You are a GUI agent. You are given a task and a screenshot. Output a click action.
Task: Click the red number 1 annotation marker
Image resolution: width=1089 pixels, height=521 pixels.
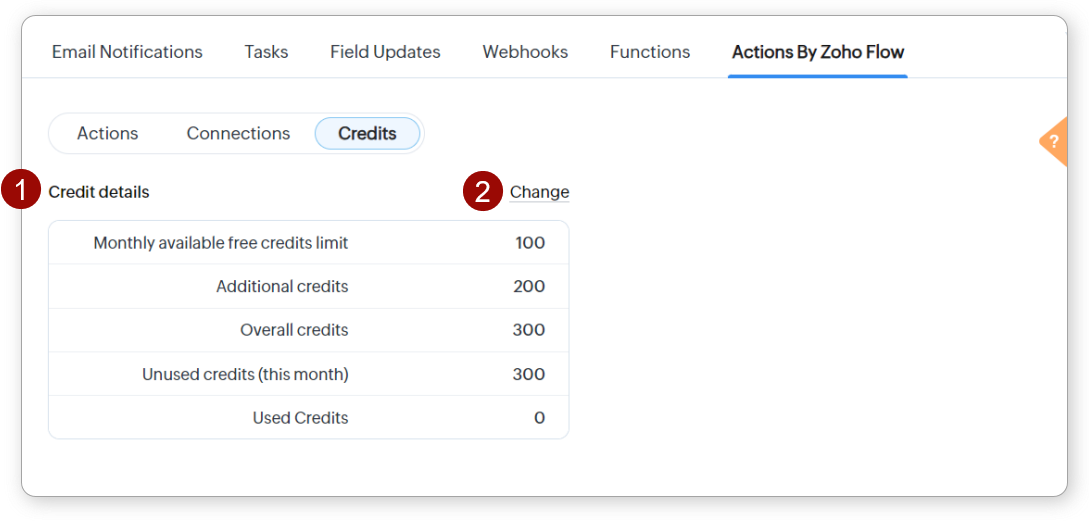[x=21, y=191]
